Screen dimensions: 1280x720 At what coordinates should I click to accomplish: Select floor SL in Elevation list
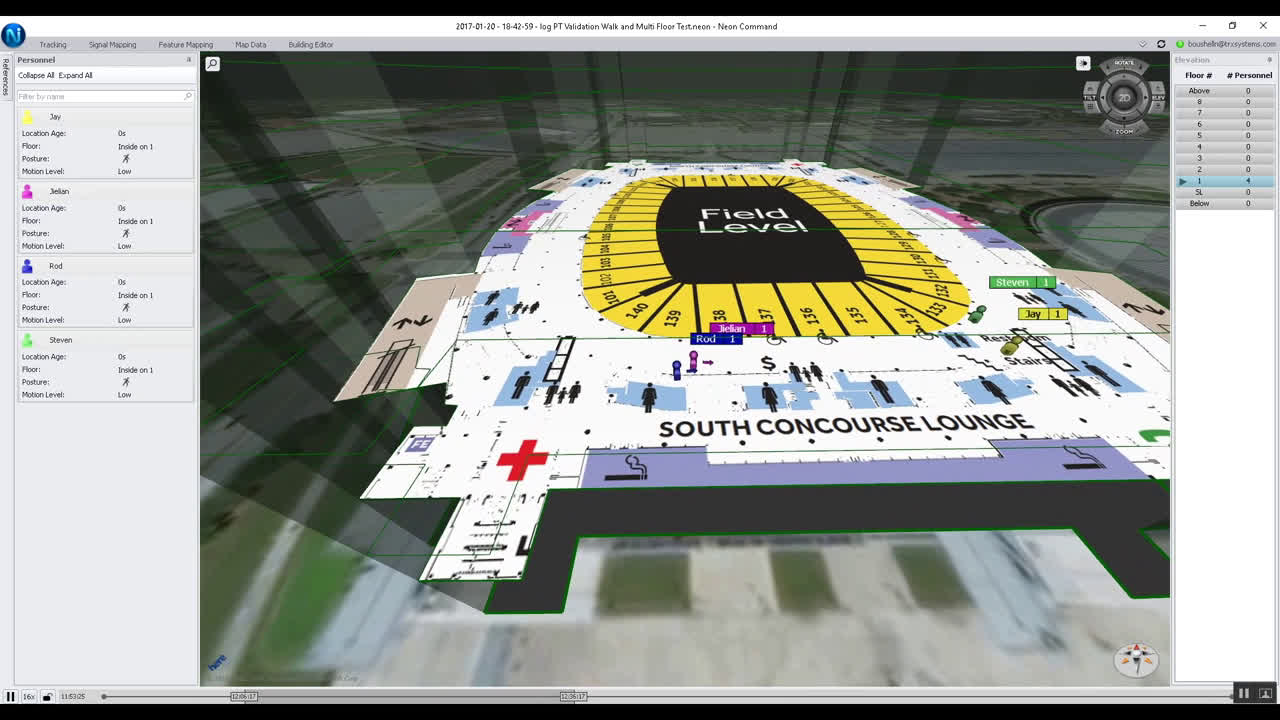pos(1224,192)
